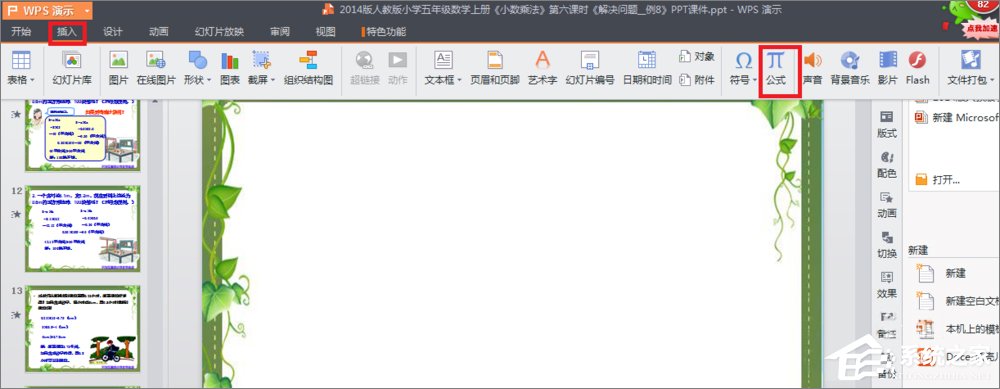Viewport: 1000px width, 389px height.
Task: Switch to the 视图 view tab
Action: coord(326,32)
